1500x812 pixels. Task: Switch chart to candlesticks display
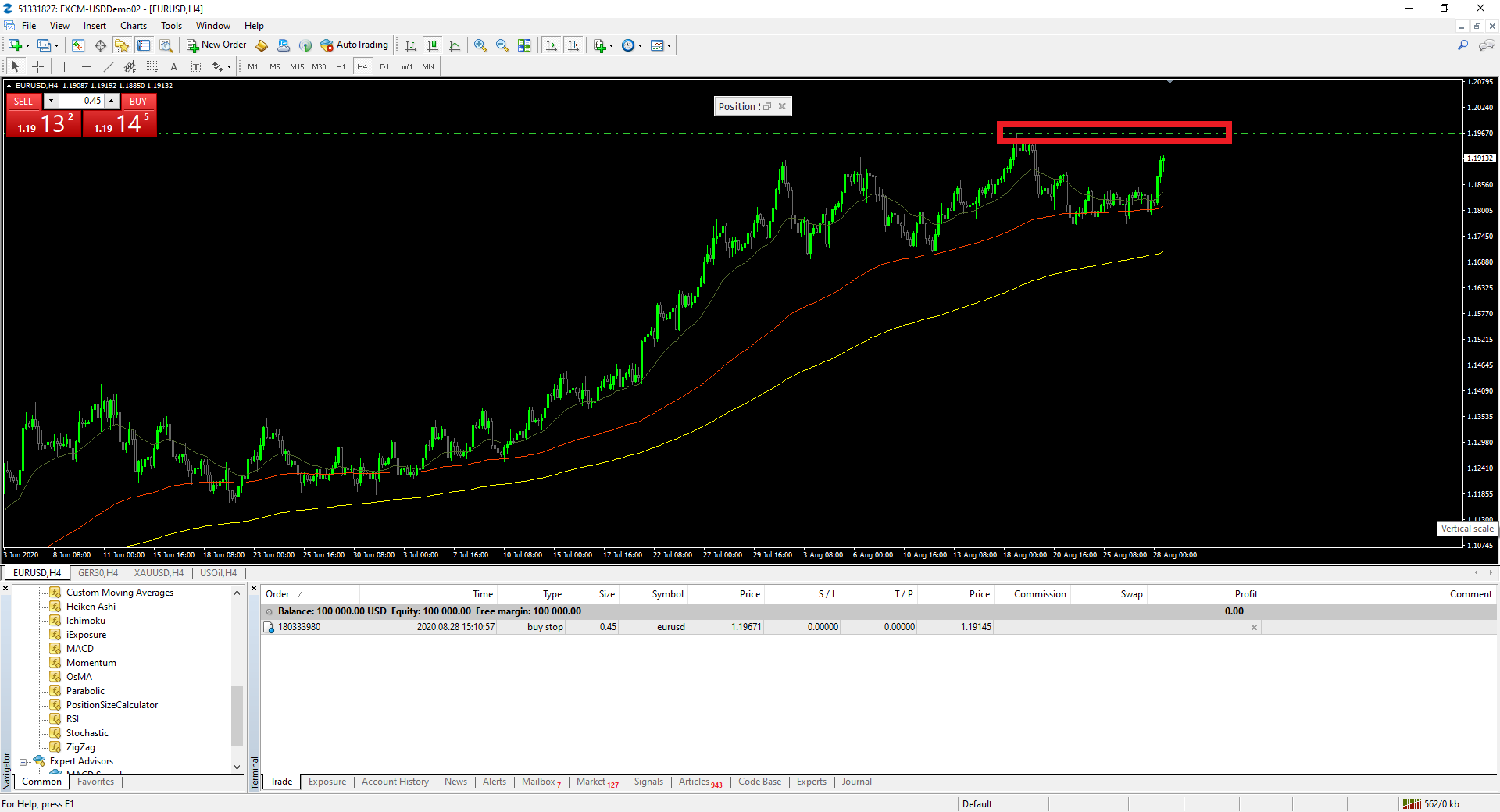(433, 45)
